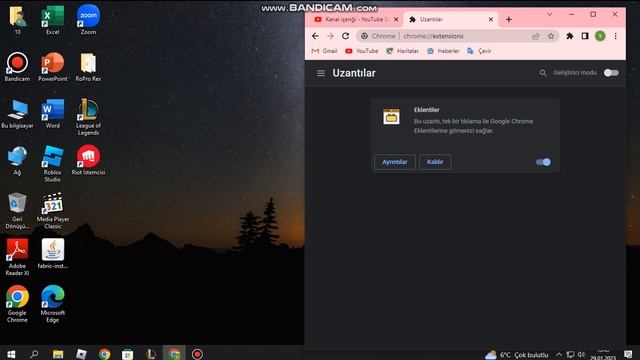Select the Adobe Reader XI desktop icon
The image size is (640, 360).
click(x=17, y=257)
